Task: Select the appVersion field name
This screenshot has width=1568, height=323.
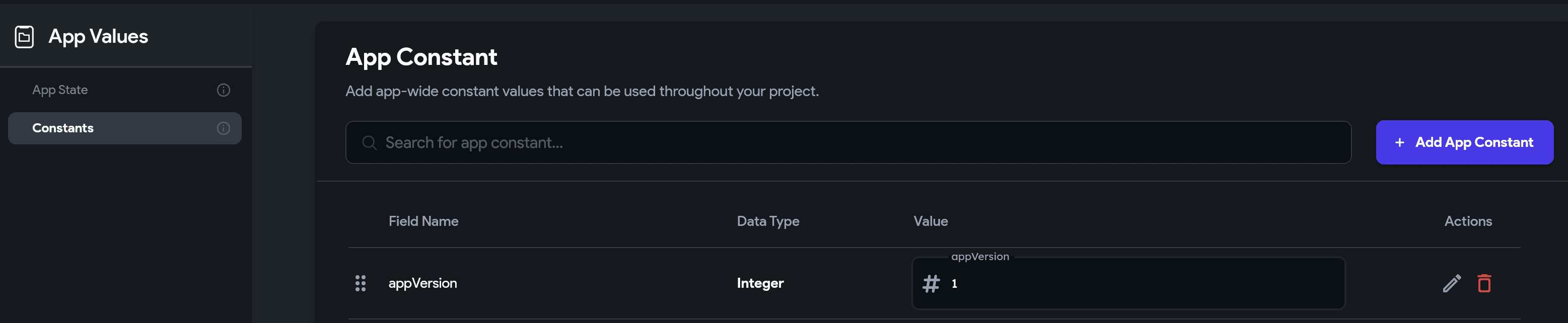Action: (x=422, y=283)
